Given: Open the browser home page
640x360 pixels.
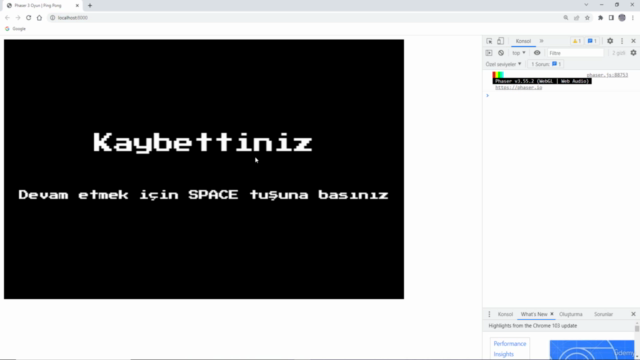Looking at the screenshot, I should pos(39,18).
